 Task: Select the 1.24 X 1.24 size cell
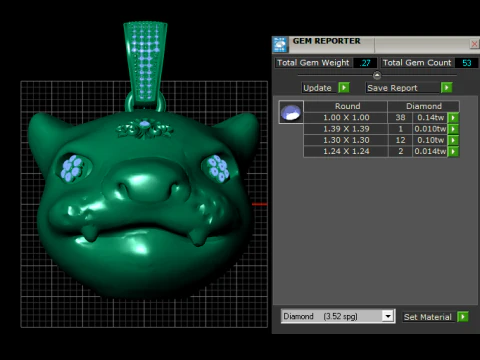[346, 151]
